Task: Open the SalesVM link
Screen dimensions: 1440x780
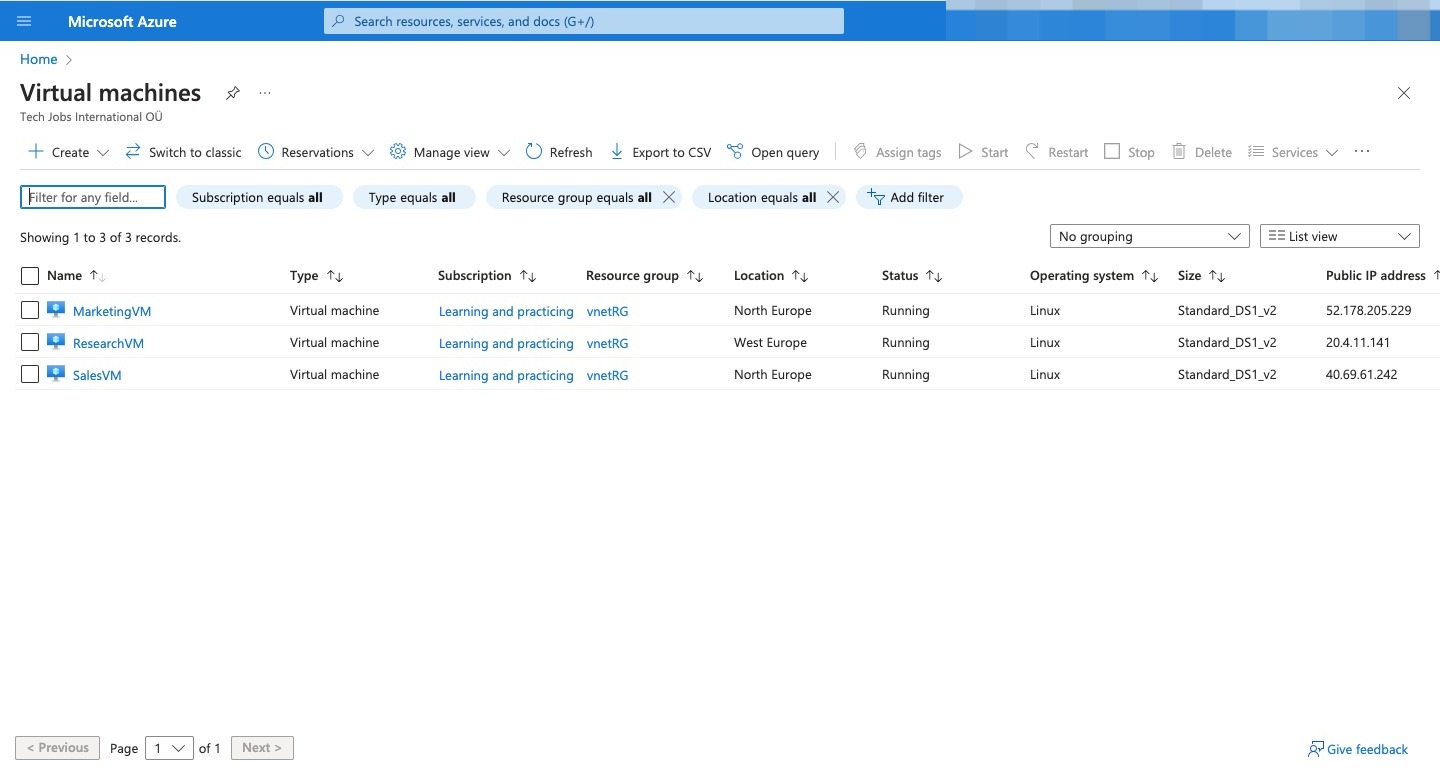Action: [97, 376]
